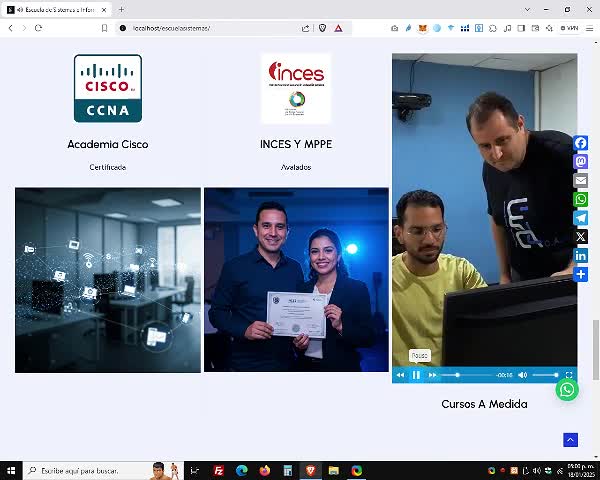Share page via Email icon
This screenshot has height=480, width=600.
580,181
